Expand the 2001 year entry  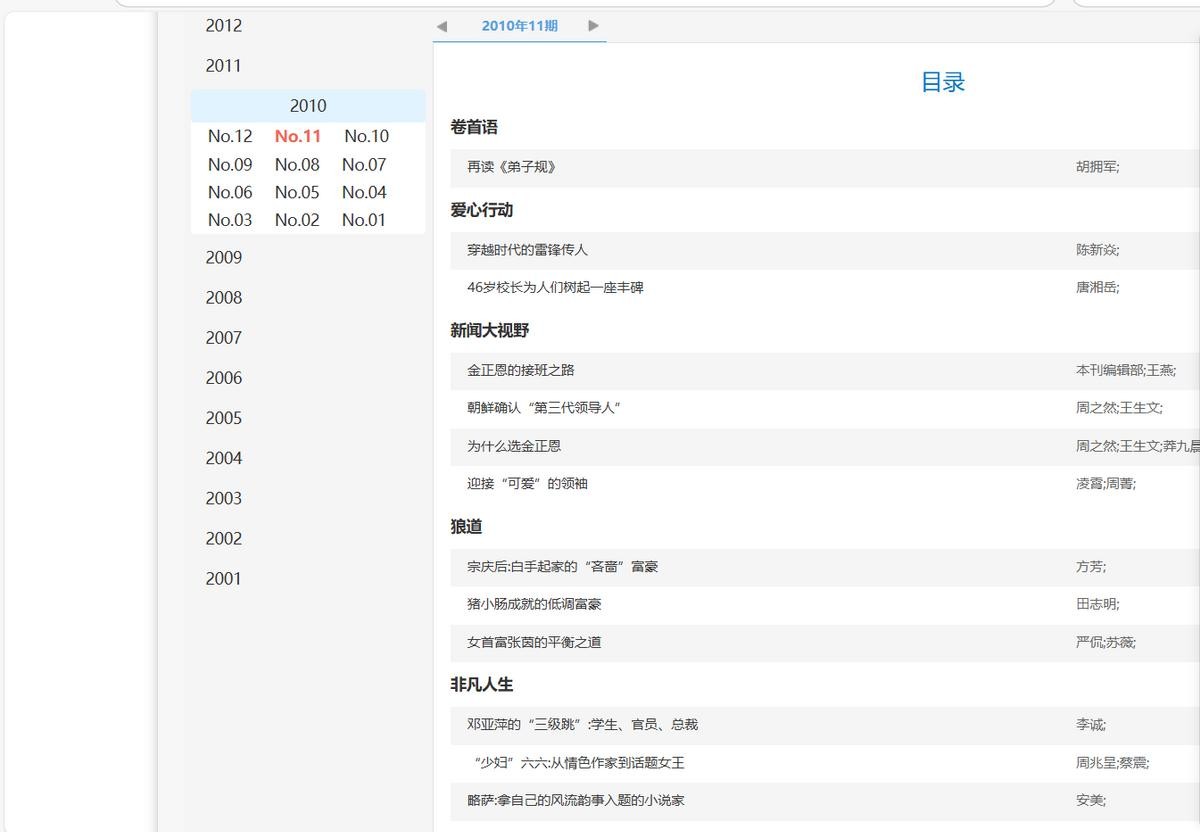[224, 578]
